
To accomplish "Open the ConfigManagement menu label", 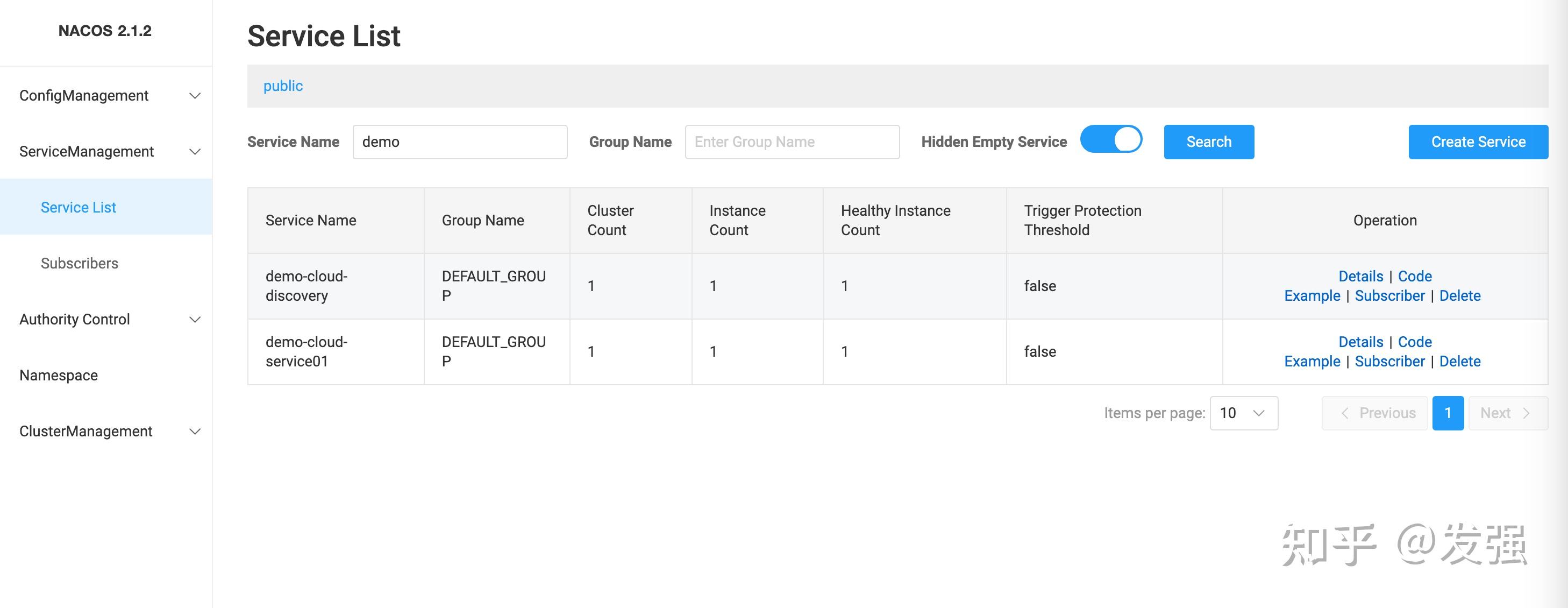I will (84, 96).
